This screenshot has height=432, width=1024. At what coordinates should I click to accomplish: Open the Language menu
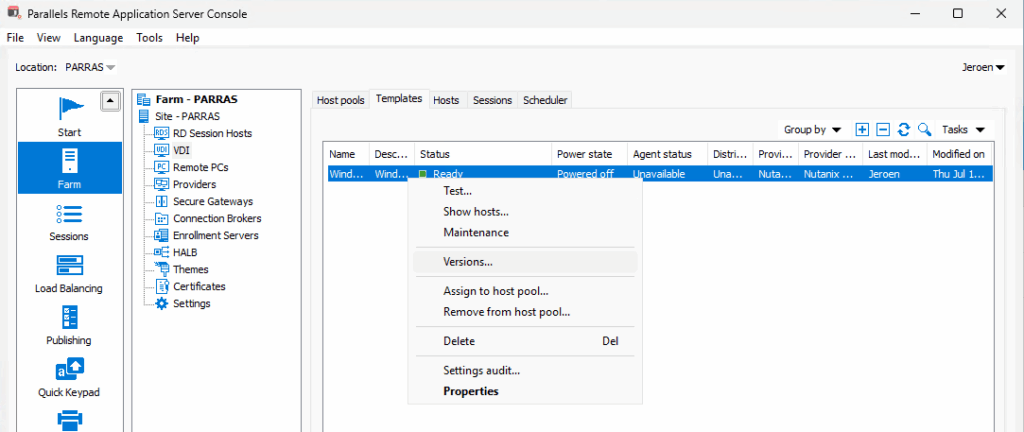[99, 38]
